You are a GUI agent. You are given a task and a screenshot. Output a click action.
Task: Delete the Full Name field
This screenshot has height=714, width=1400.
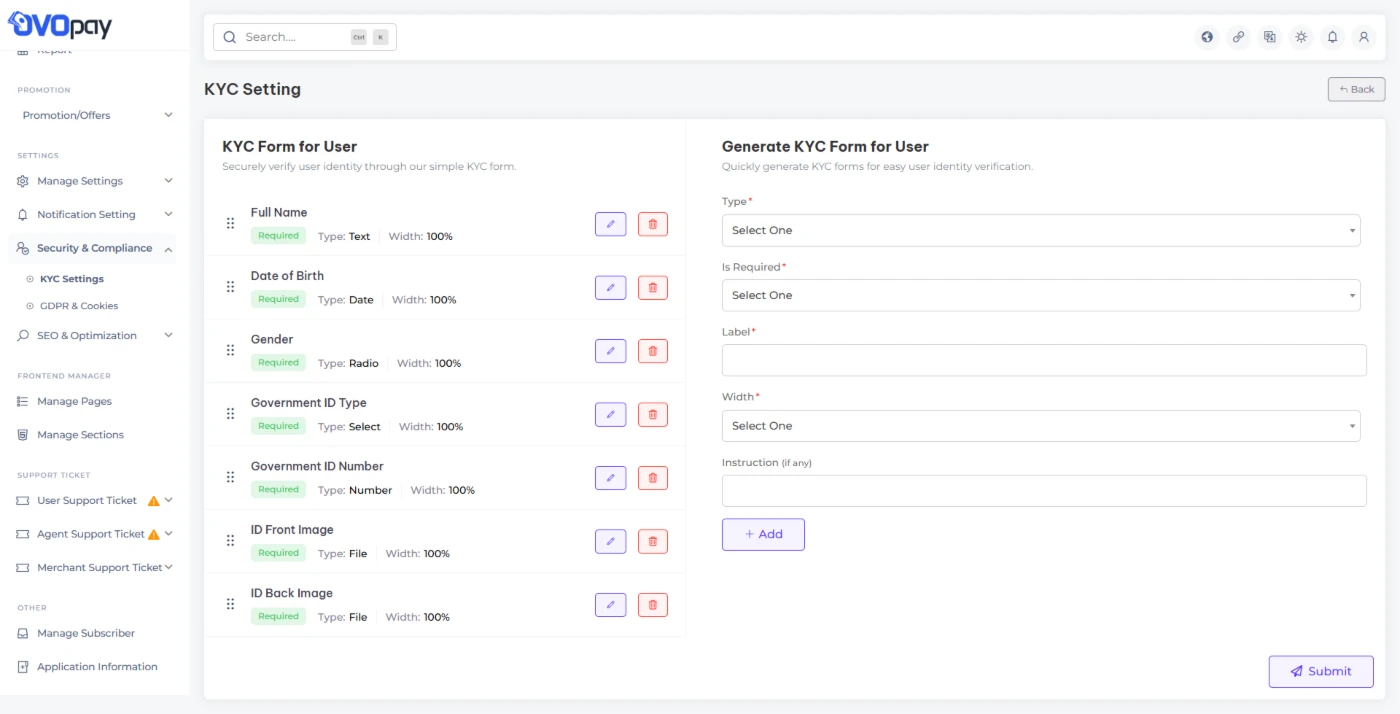pyautogui.click(x=652, y=224)
